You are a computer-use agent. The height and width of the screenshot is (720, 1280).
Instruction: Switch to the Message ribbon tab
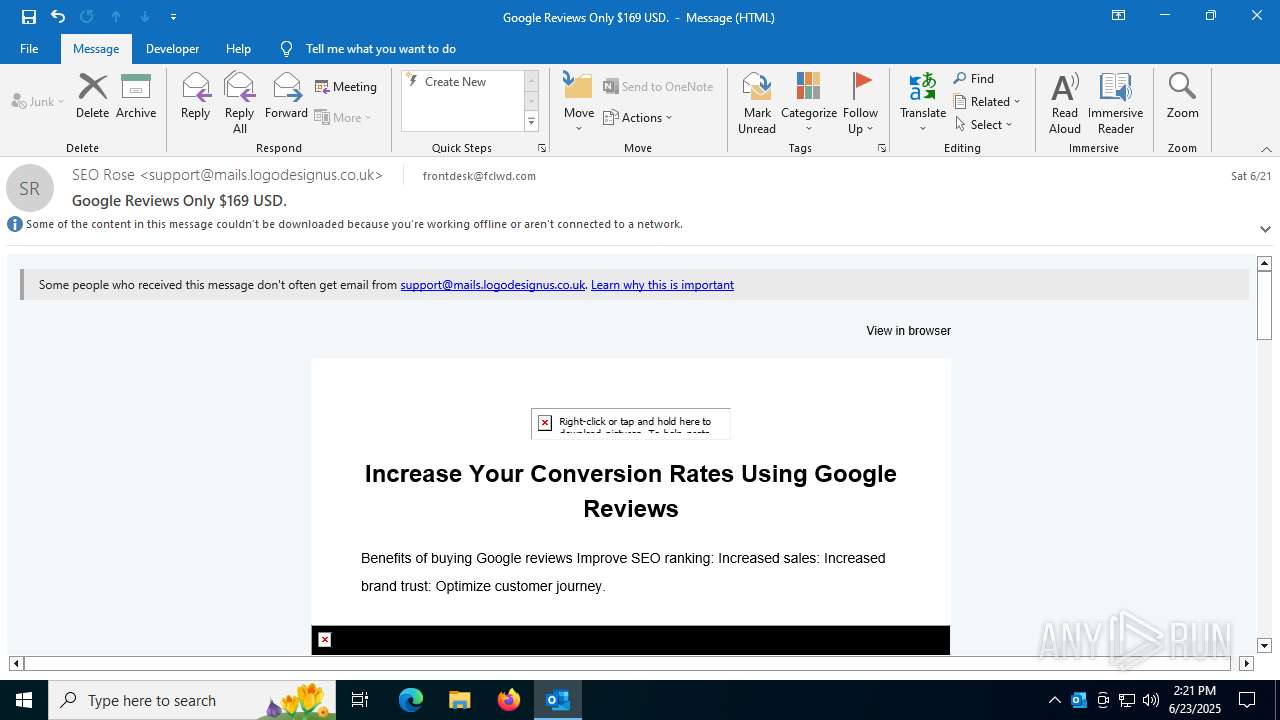point(96,49)
